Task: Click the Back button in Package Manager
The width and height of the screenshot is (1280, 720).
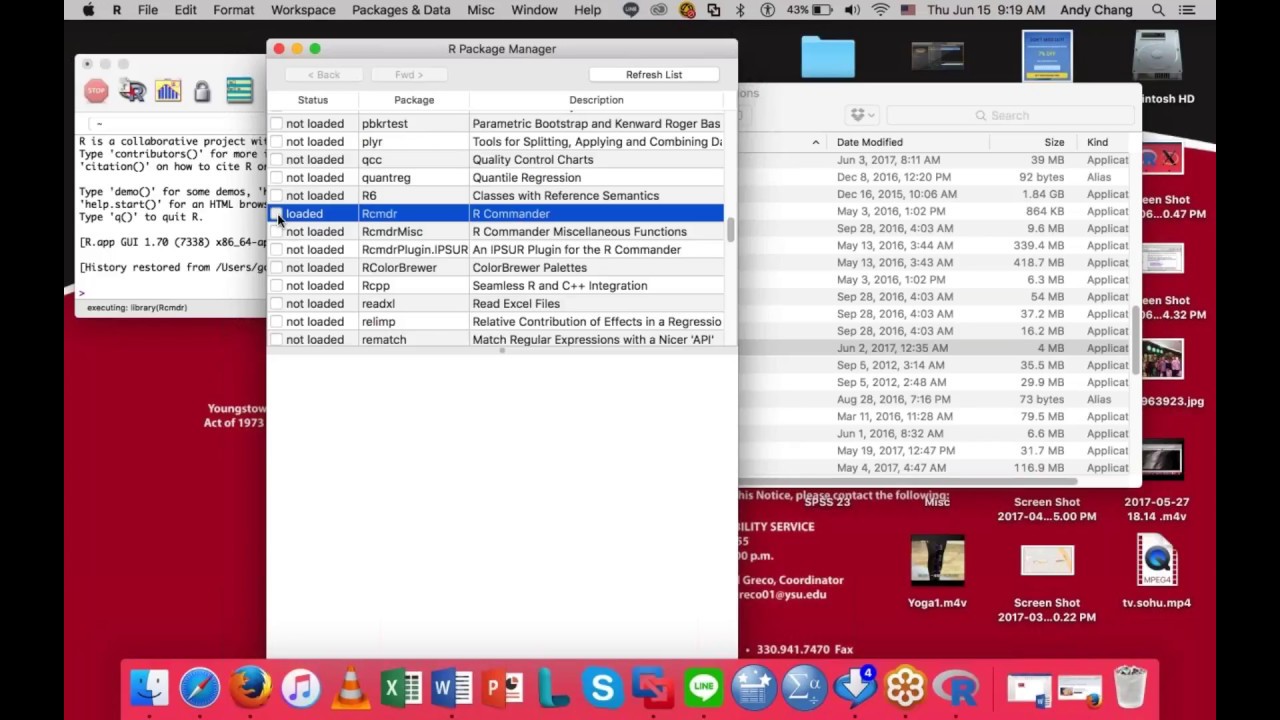Action: click(x=323, y=74)
